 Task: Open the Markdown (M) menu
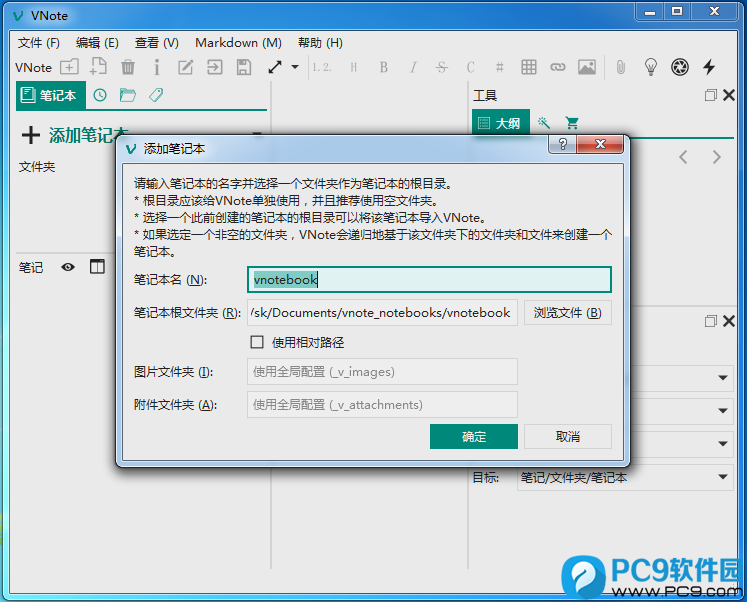click(x=238, y=43)
